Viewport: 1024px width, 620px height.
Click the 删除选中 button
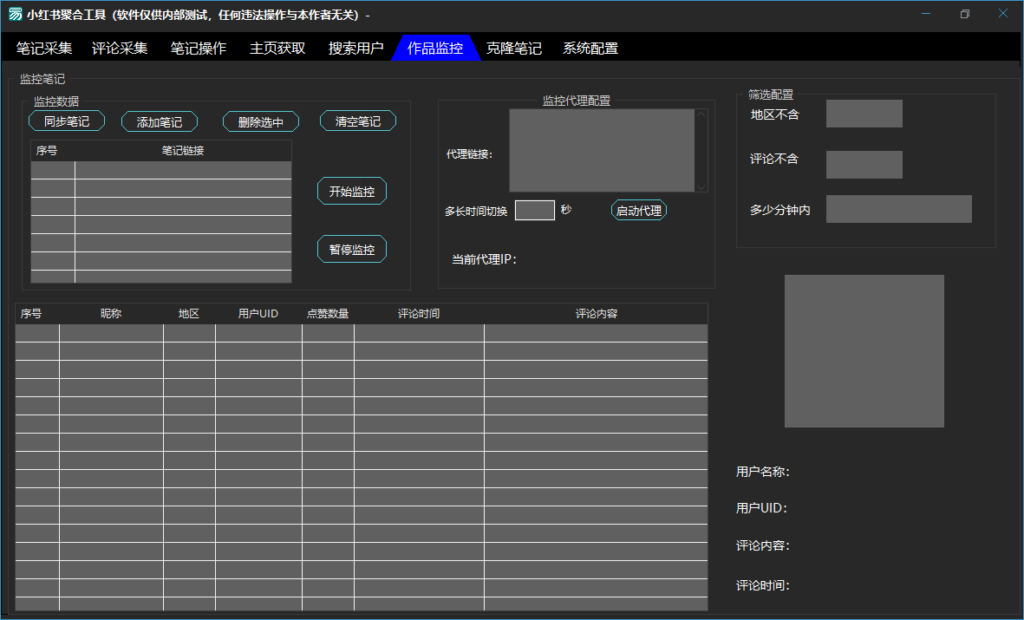point(261,122)
